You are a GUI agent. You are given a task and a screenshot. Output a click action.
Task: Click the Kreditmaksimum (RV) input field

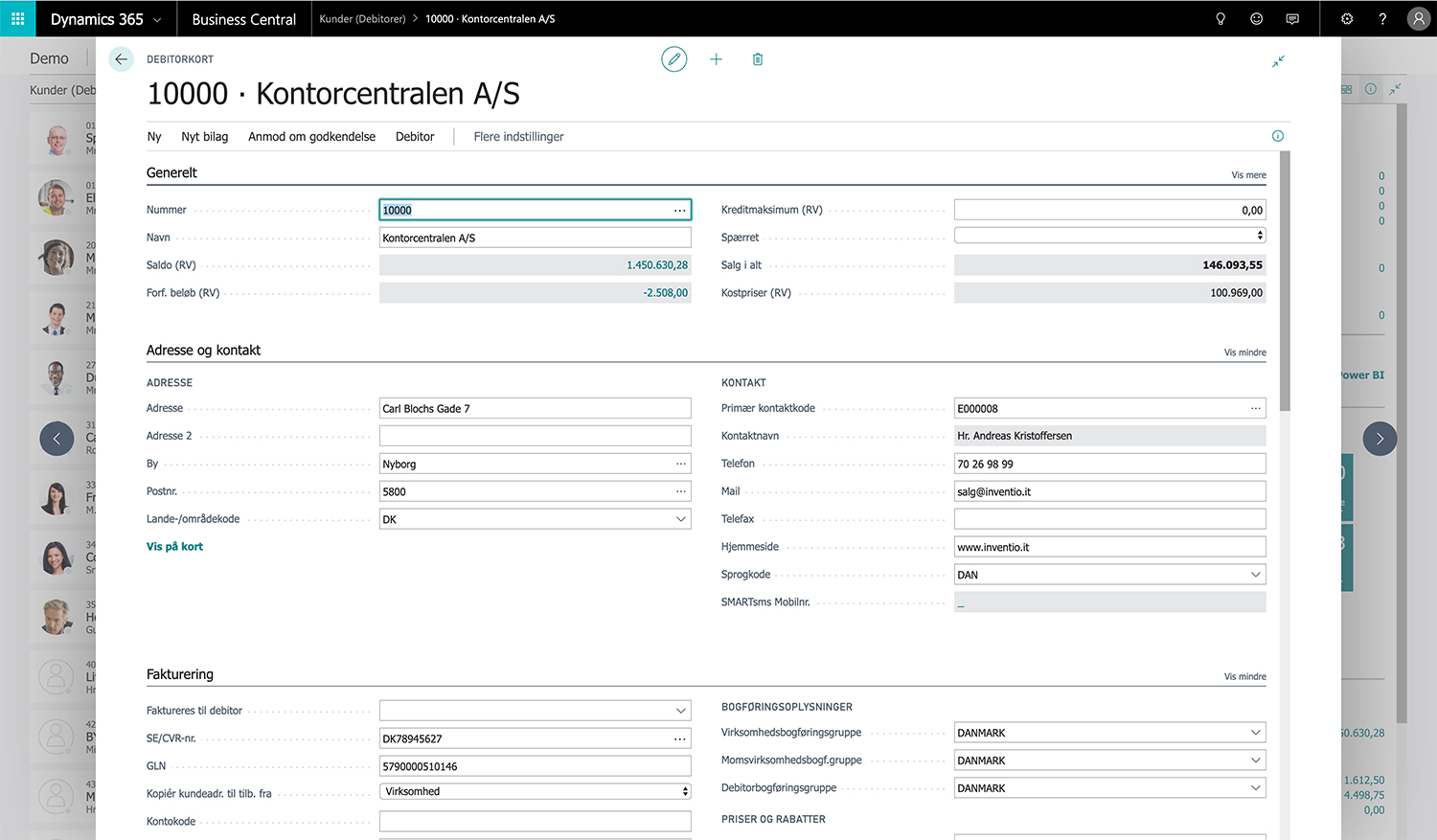click(x=1110, y=210)
